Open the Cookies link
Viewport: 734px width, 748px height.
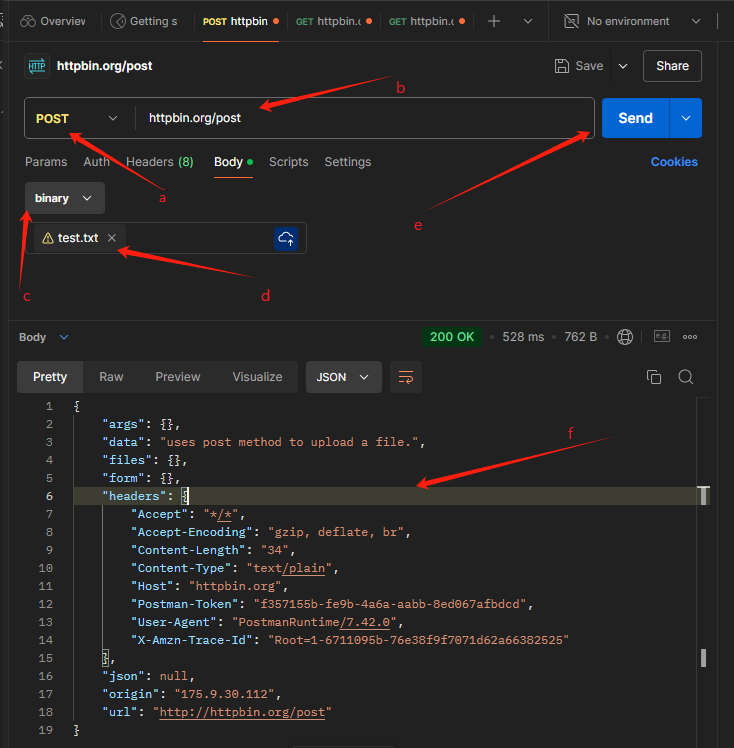[674, 162]
